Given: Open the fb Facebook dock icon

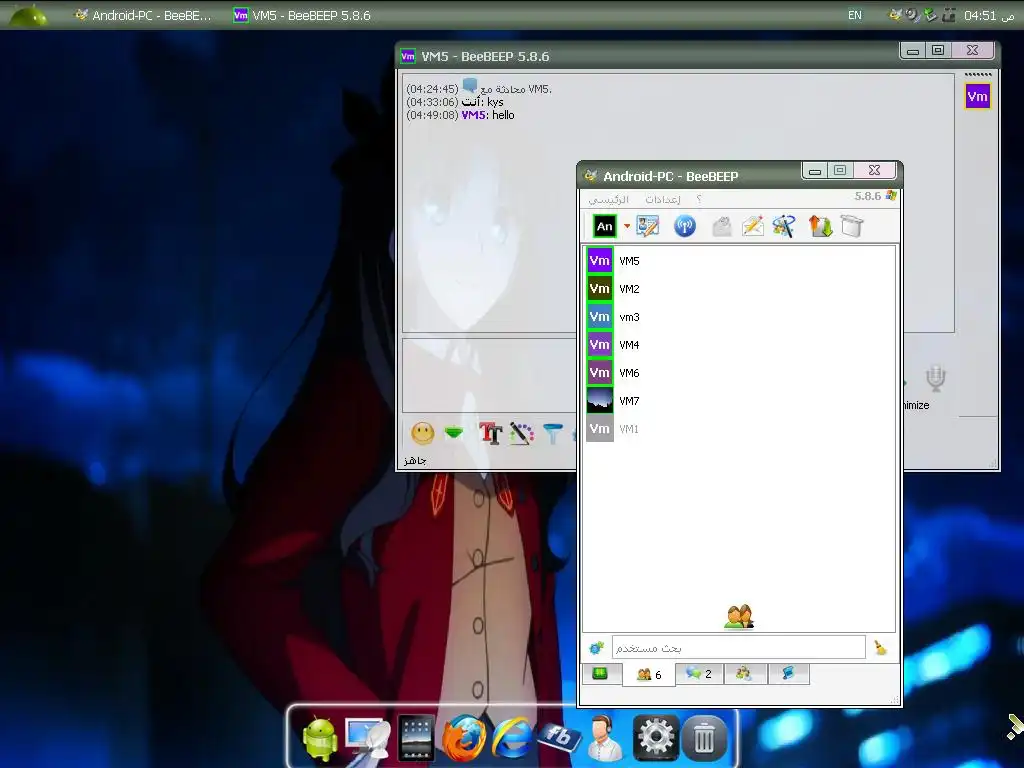Looking at the screenshot, I should point(559,737).
